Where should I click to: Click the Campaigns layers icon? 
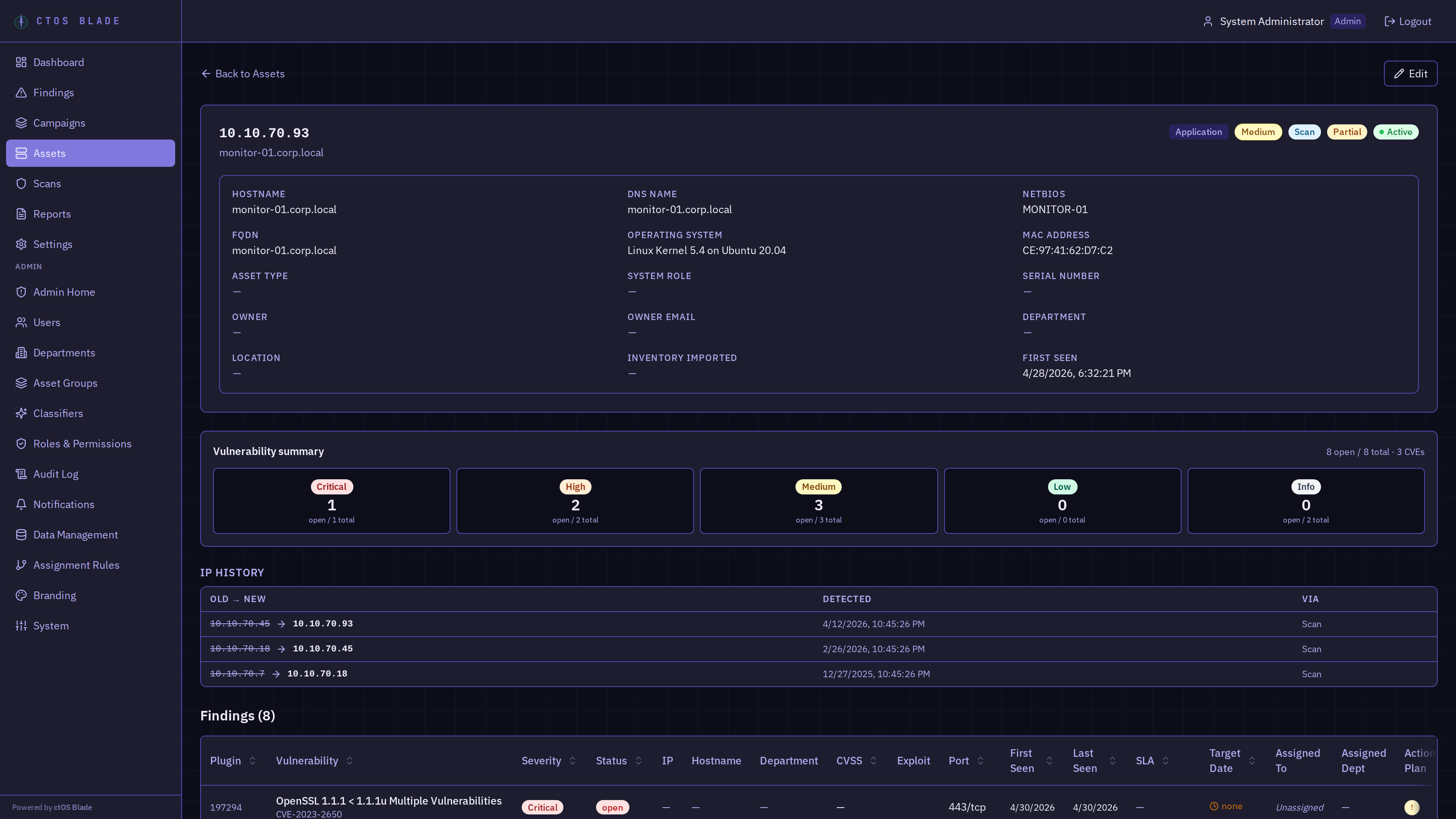21,122
